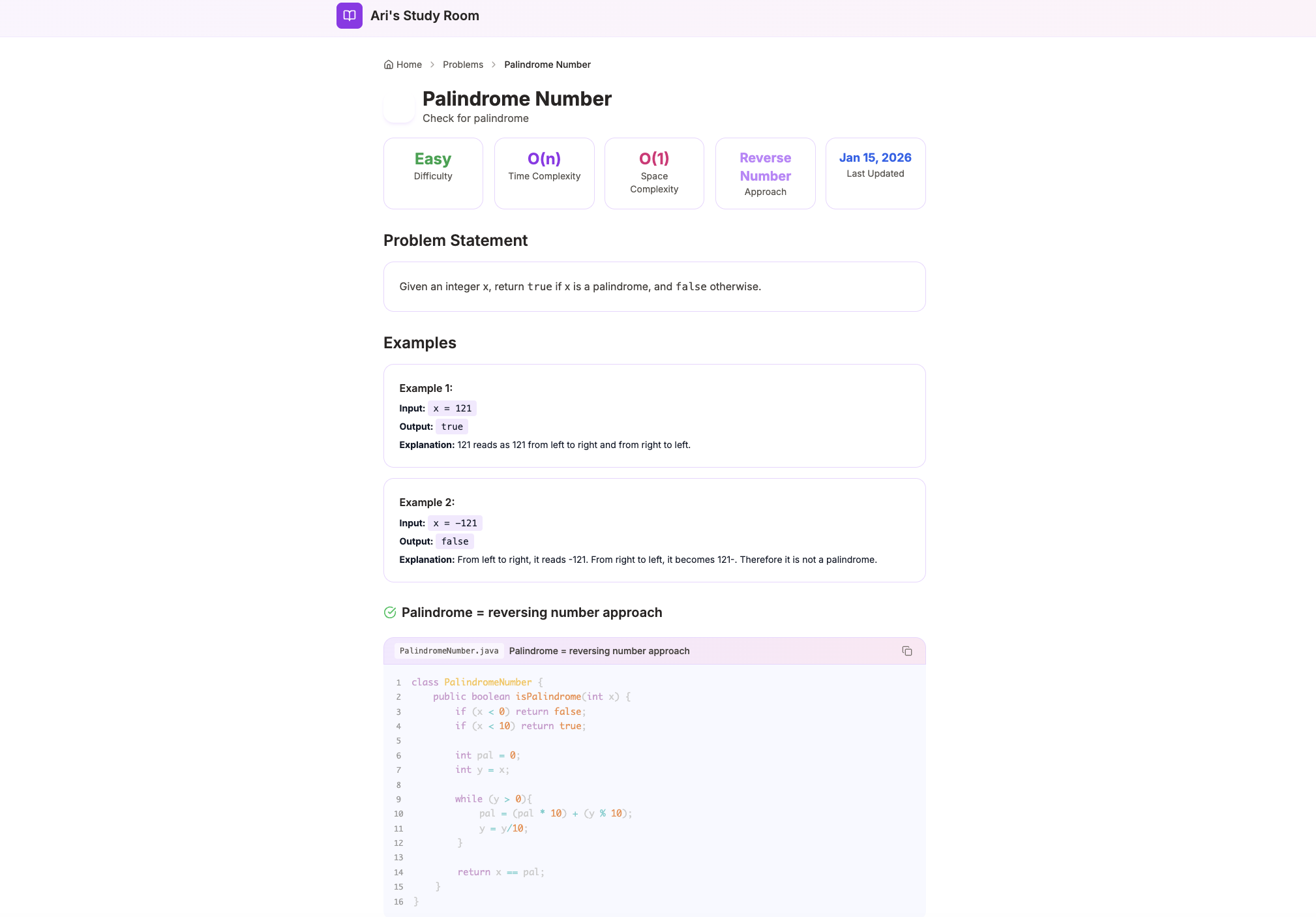Viewport: 1316px width, 917px height.
Task: Select the PalindromeNumber.java file tab
Action: (449, 650)
